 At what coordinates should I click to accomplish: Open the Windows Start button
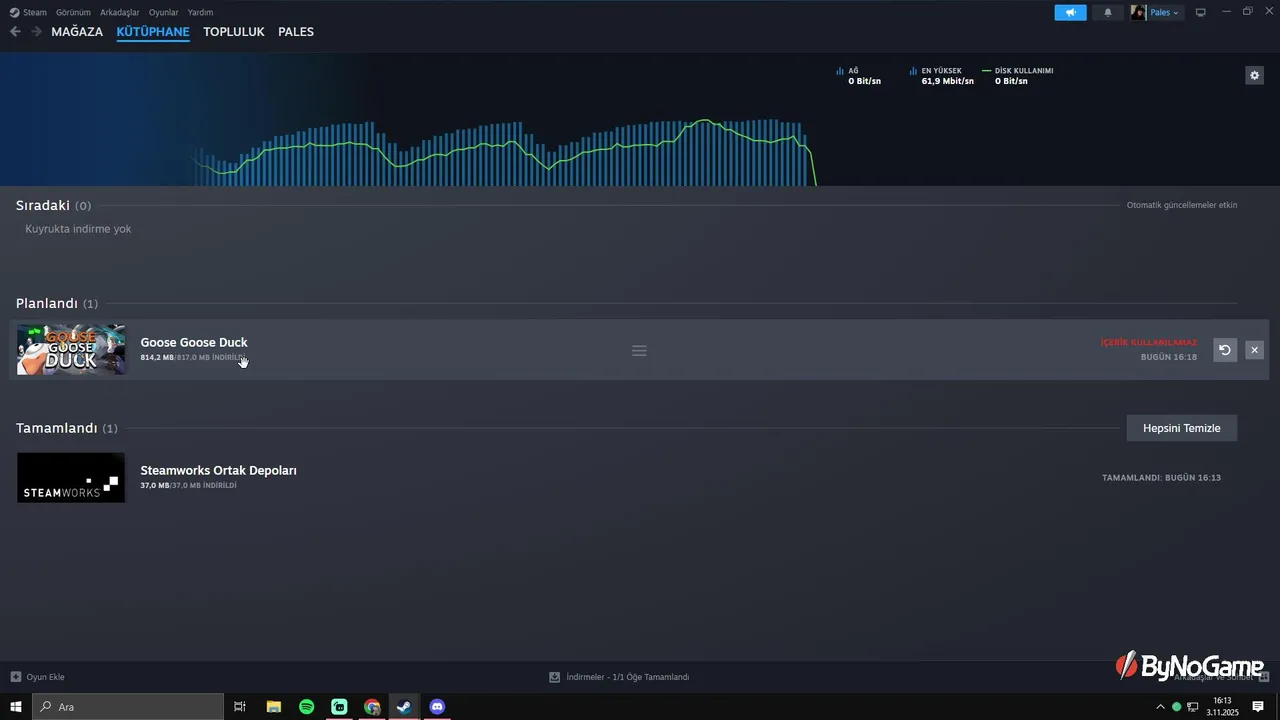(16, 707)
